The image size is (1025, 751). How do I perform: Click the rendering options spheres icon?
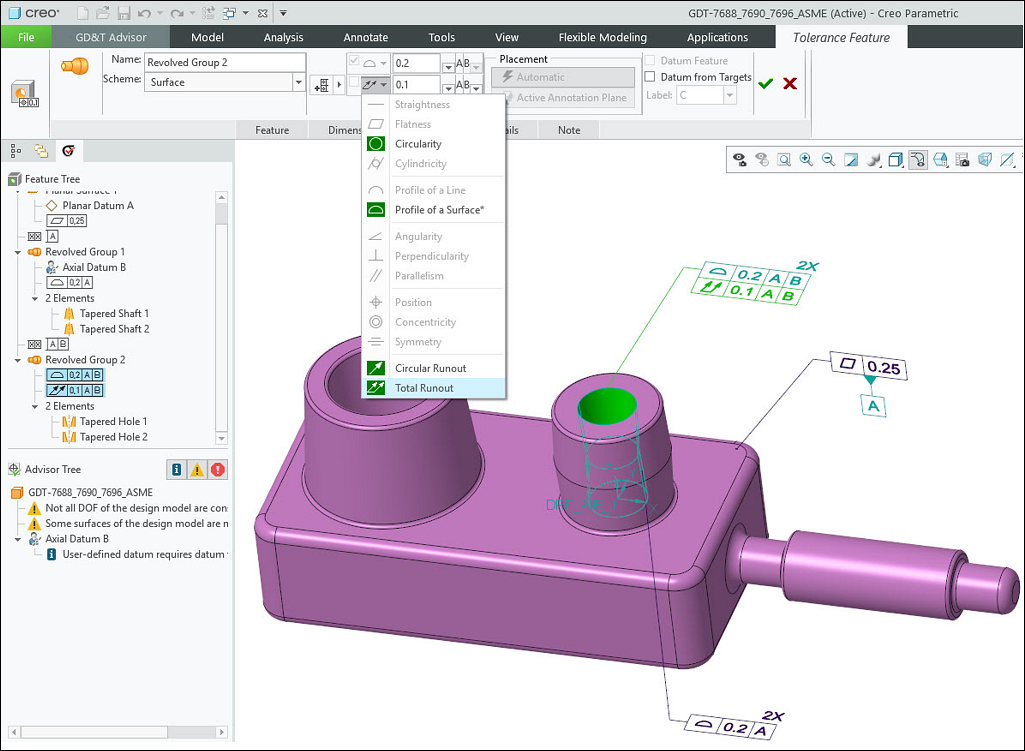click(873, 159)
